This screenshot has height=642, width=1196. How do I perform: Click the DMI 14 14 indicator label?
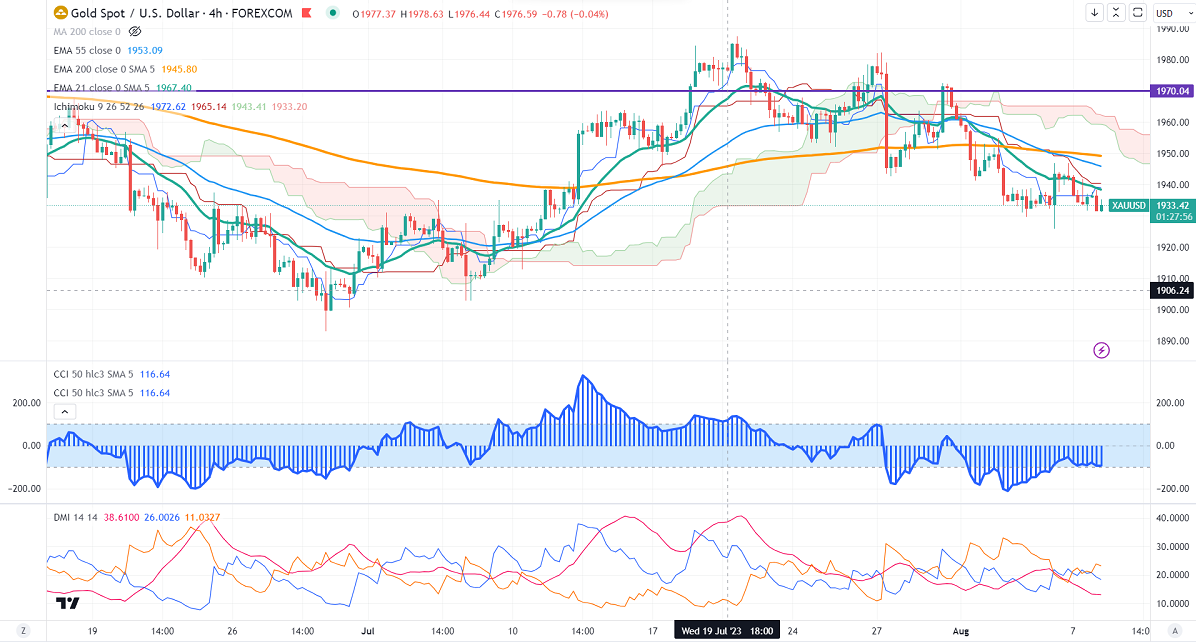76,517
